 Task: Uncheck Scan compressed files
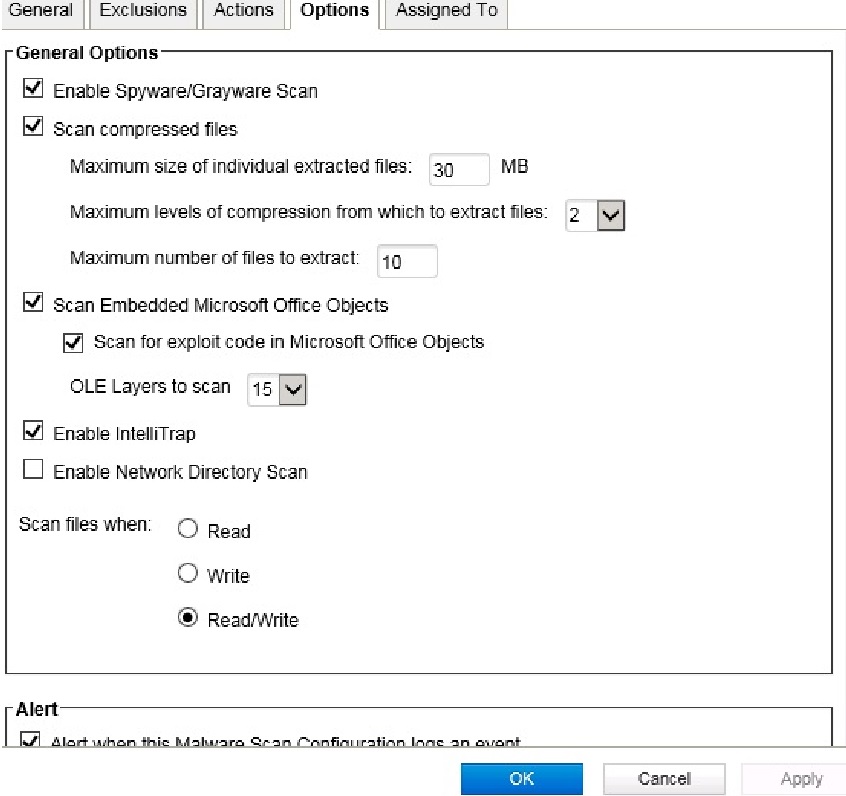[33, 128]
